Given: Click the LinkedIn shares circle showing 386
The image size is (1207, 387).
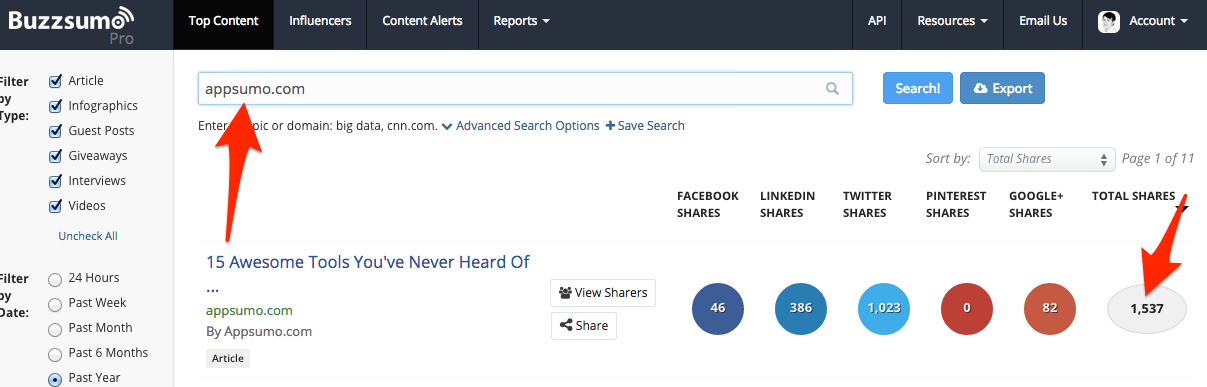Looking at the screenshot, I should tap(801, 308).
